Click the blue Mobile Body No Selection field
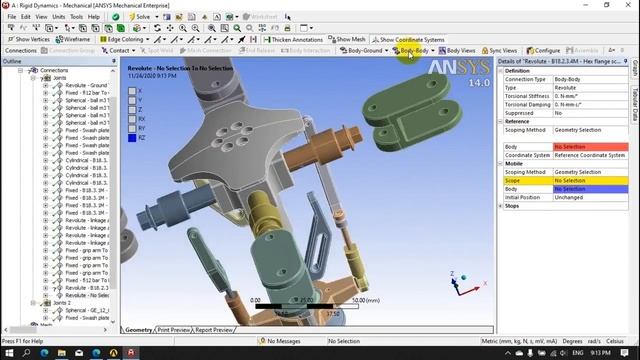 (590, 189)
